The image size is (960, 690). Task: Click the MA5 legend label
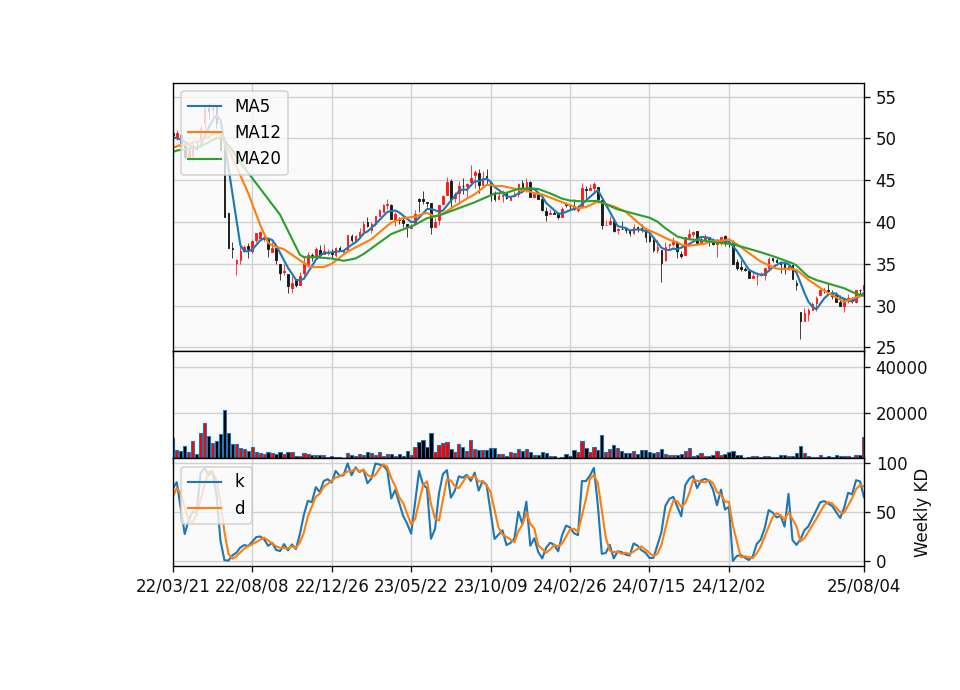[252, 106]
